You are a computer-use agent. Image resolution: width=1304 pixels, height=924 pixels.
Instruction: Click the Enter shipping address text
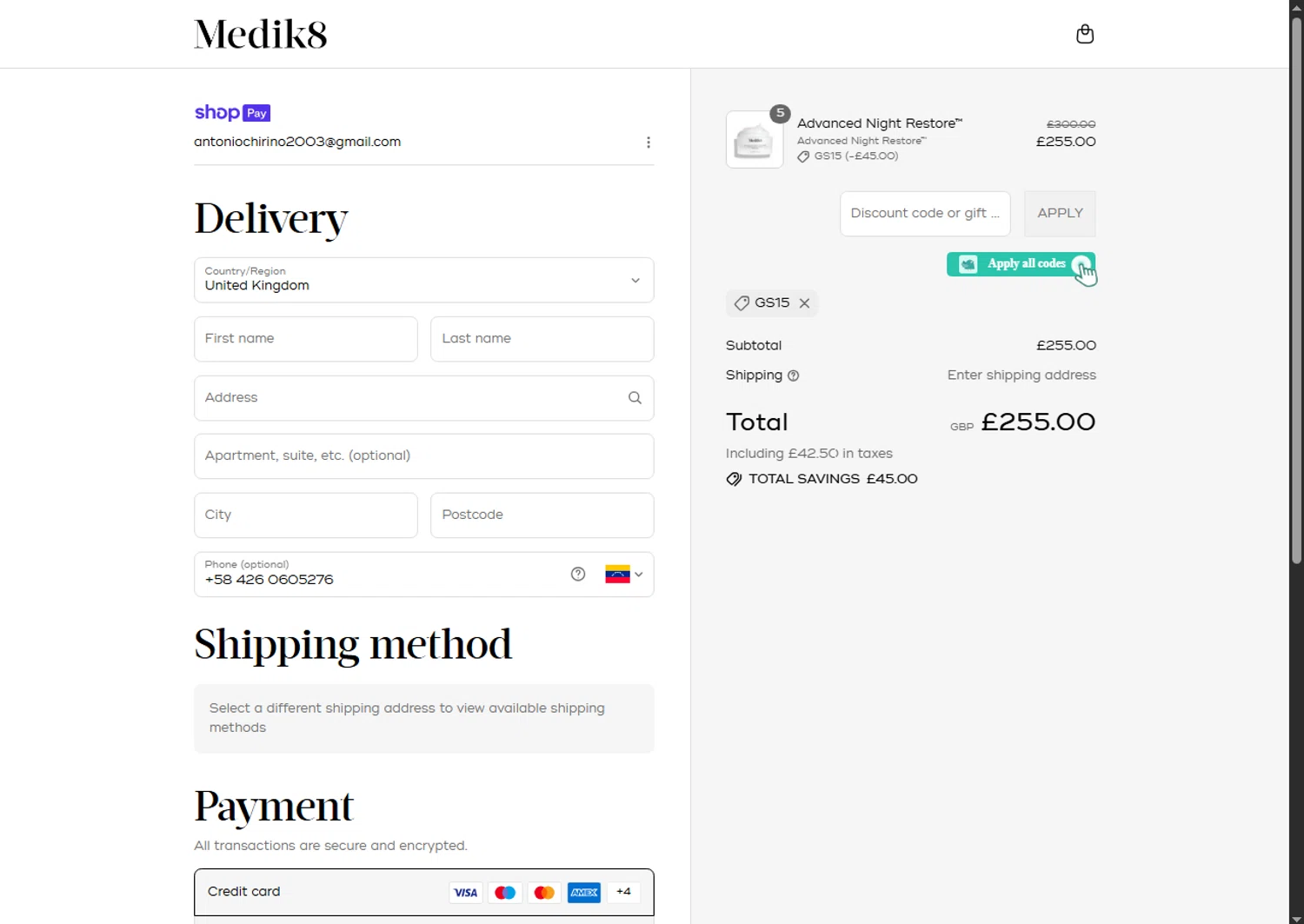coord(1021,376)
